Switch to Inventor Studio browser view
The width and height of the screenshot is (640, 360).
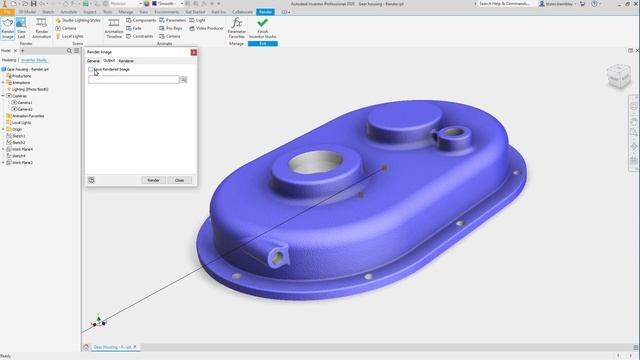click(34, 60)
